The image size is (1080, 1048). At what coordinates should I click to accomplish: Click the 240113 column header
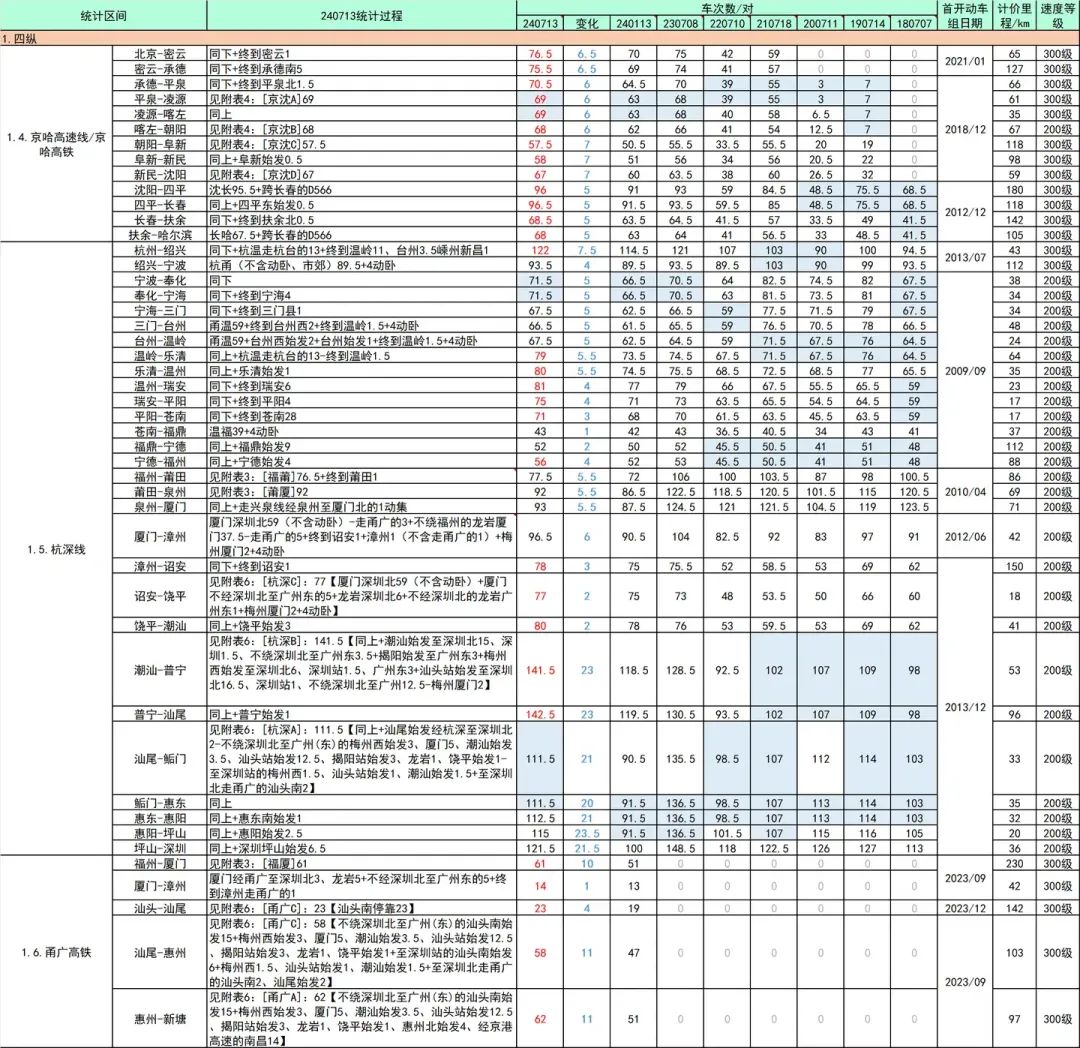(x=633, y=23)
